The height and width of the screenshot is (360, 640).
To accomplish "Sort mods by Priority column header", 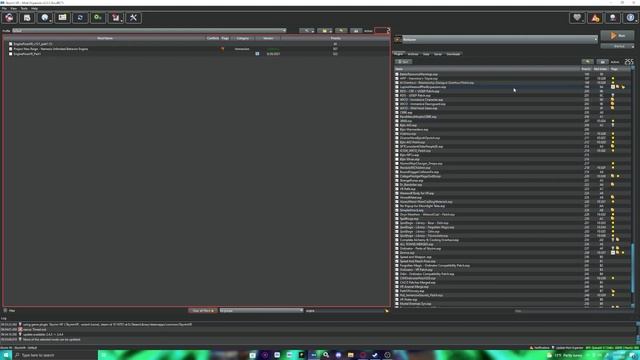I will coord(336,38).
